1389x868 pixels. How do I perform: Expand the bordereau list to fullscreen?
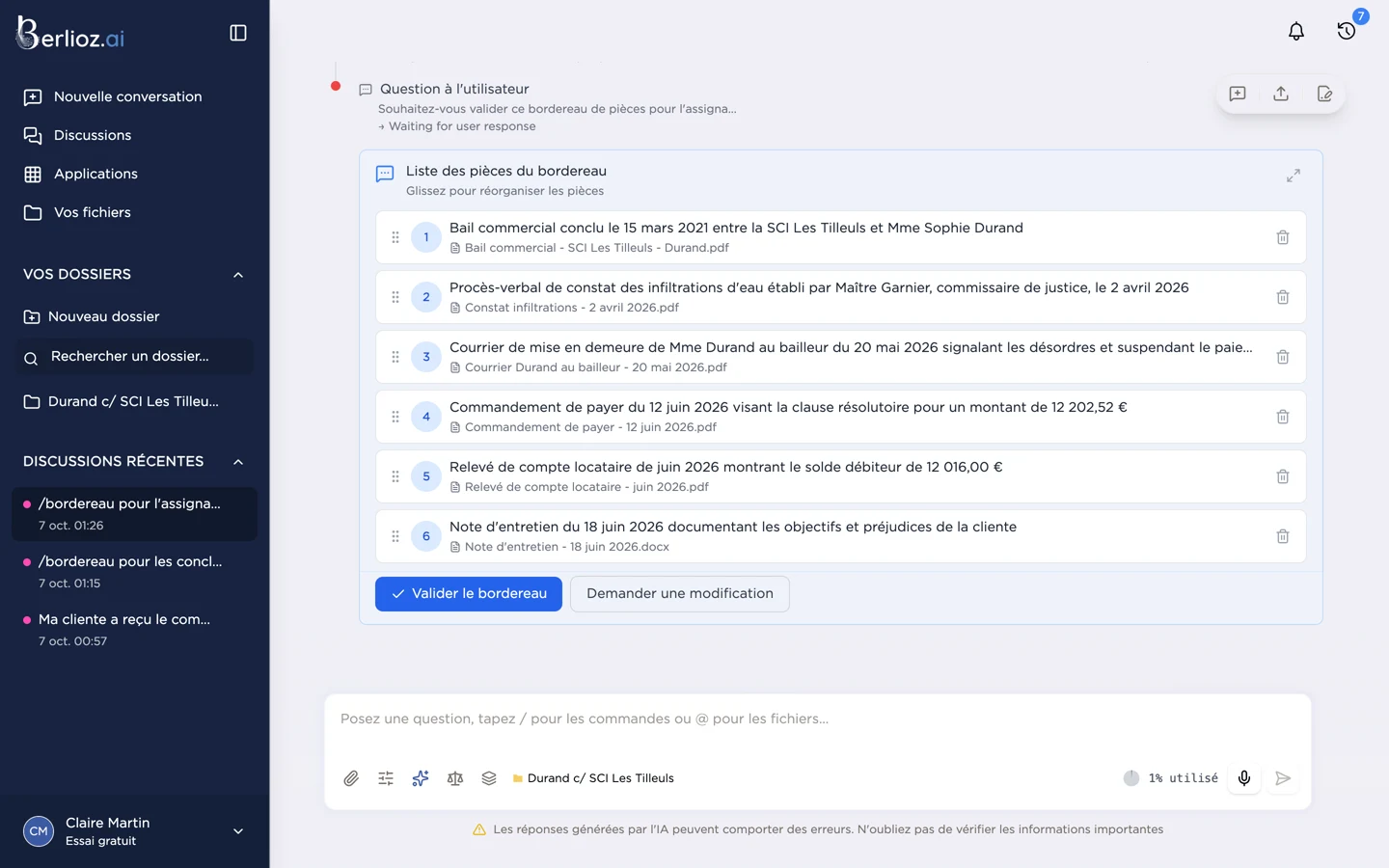tap(1294, 176)
